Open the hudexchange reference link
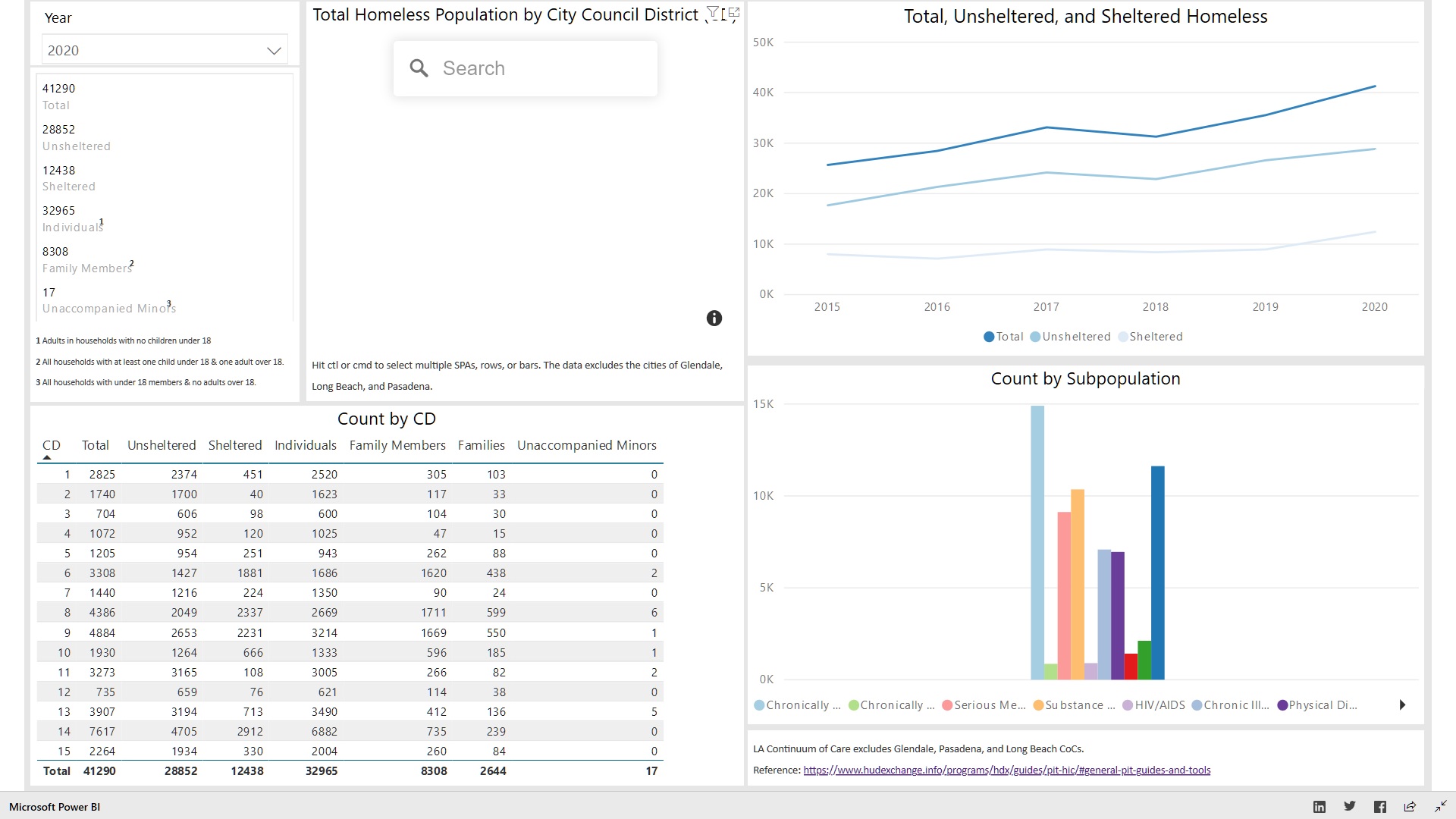Viewport: 1456px width, 819px height. tap(1006, 770)
